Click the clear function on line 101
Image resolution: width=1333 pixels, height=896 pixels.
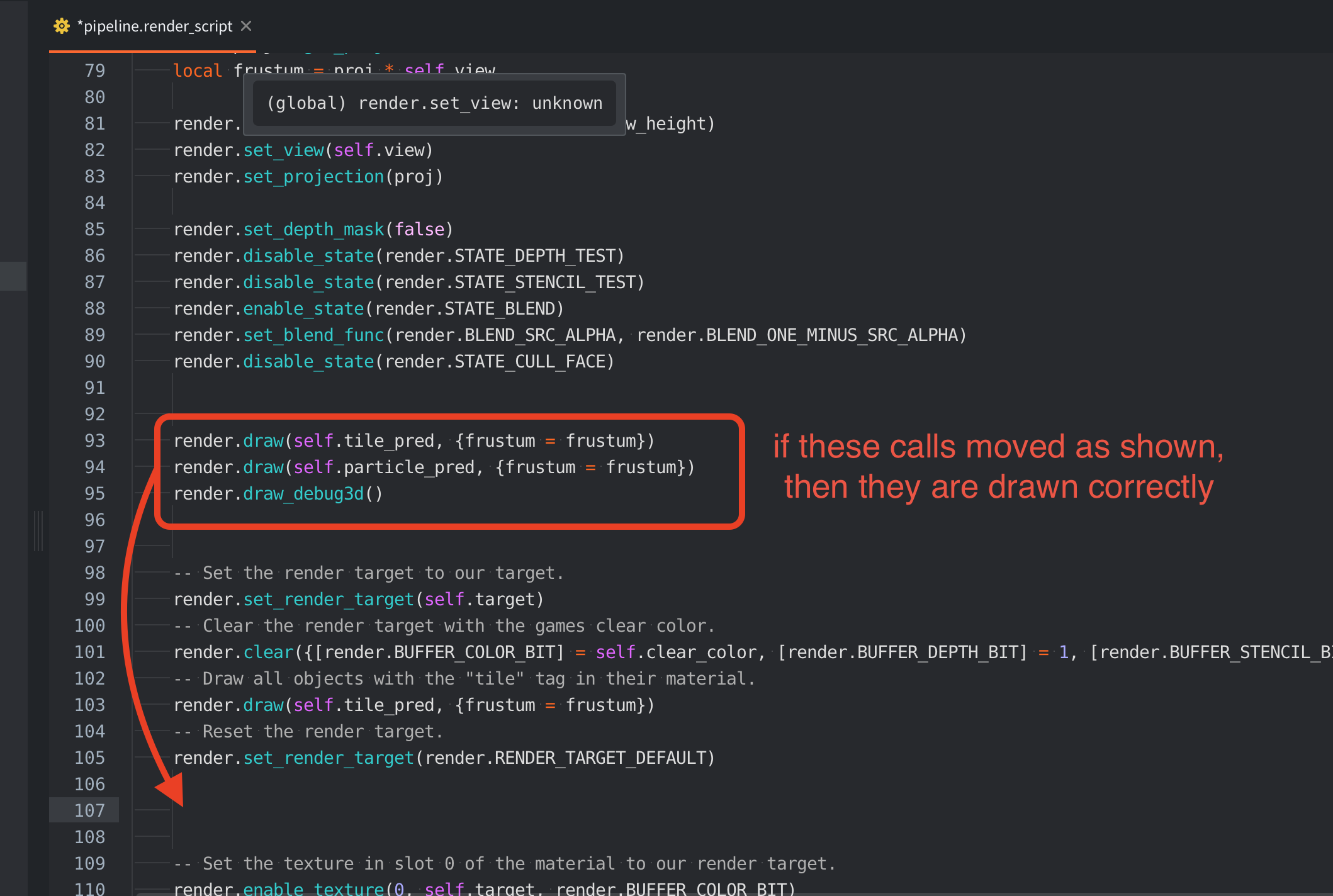pos(269,652)
